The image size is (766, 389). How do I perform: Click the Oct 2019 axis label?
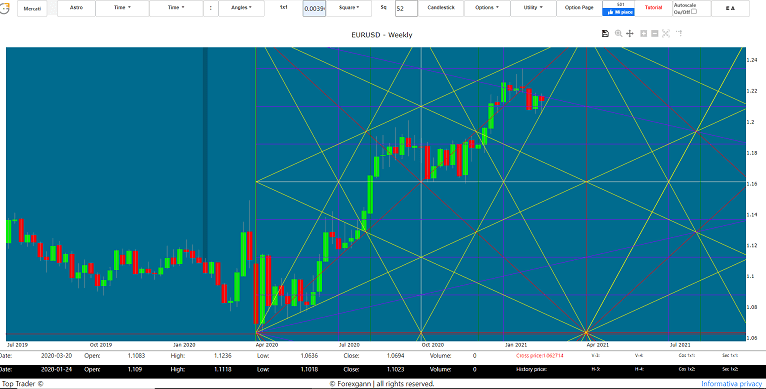click(x=101, y=345)
